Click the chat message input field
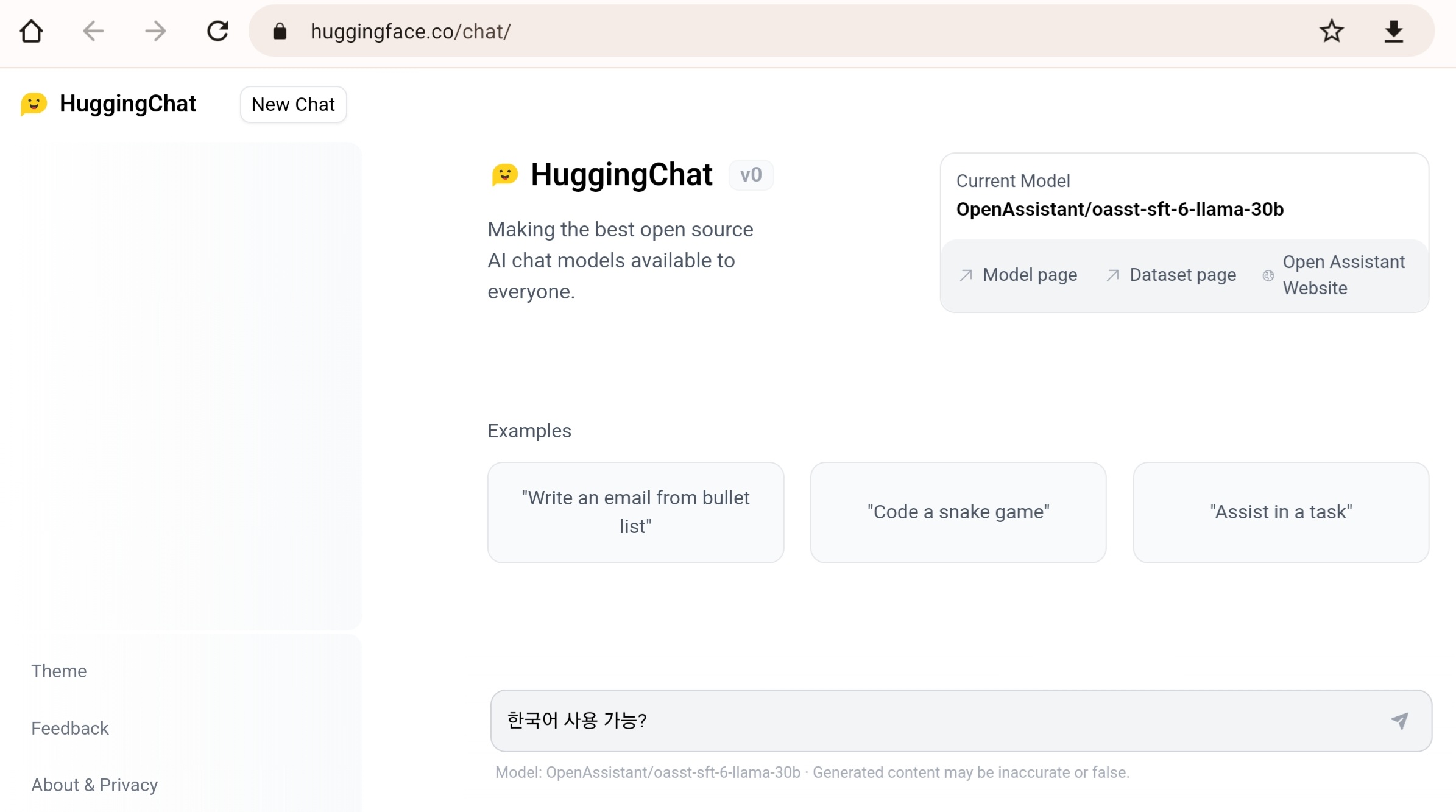1456x812 pixels. (914, 721)
